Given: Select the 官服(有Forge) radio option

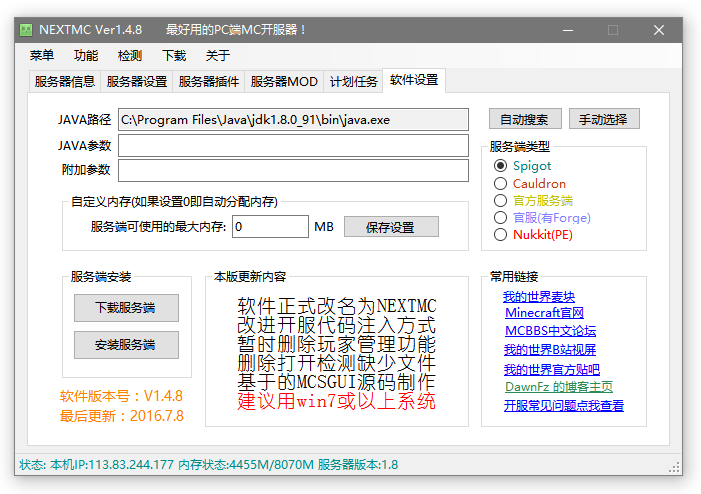Looking at the screenshot, I should pyautogui.click(x=542, y=218).
